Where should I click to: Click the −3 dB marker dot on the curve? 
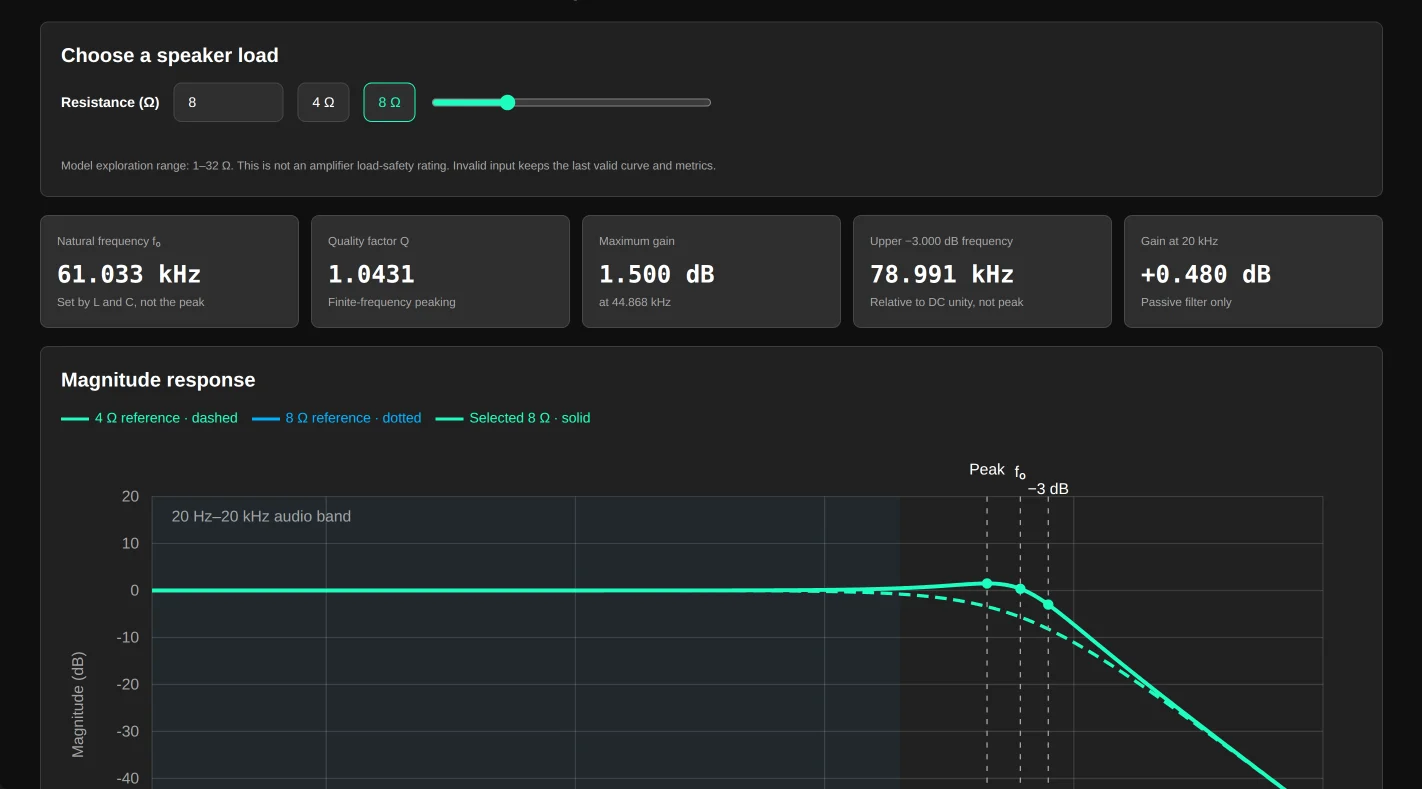coord(1048,604)
